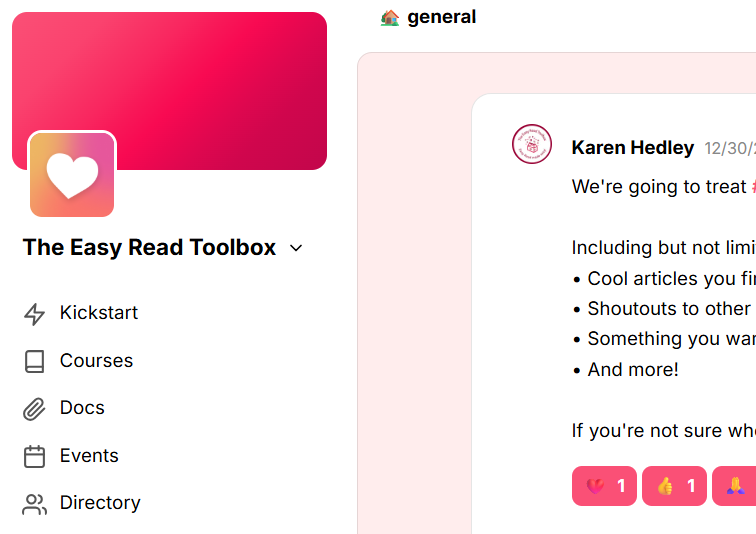Screen dimensions: 756x534
Task: Open the Docs section
Action: tap(82, 408)
